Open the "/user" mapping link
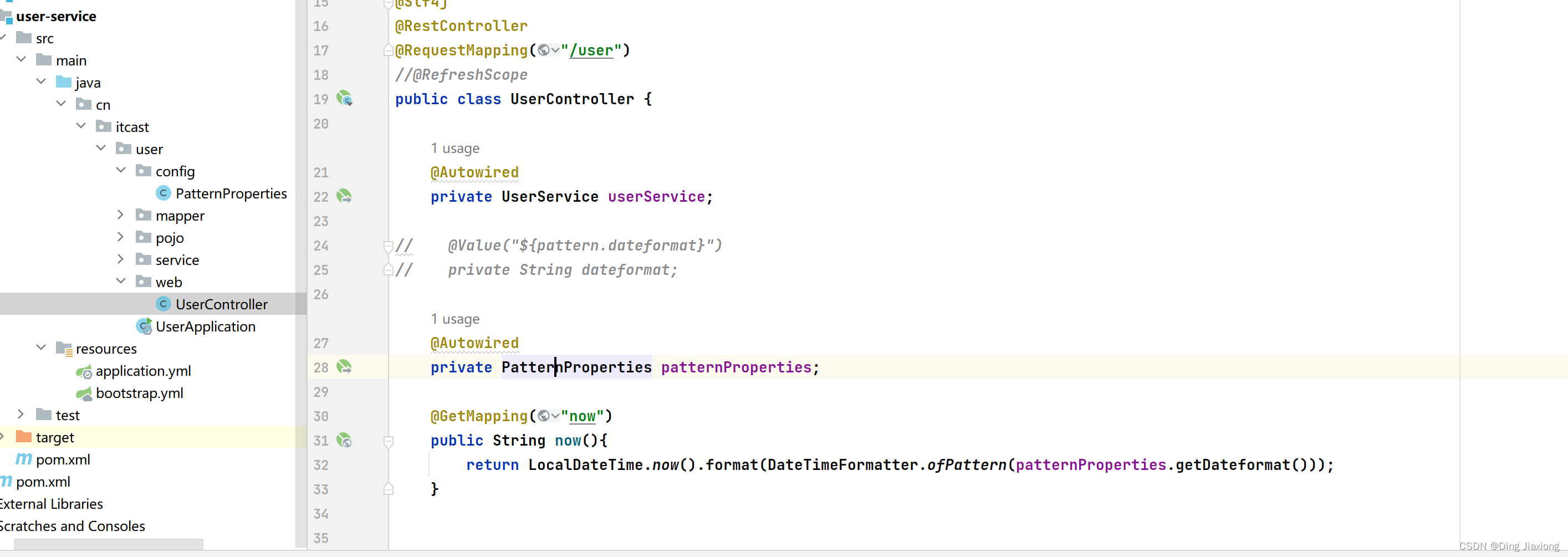Viewport: 1568px width, 557px height. [x=591, y=50]
